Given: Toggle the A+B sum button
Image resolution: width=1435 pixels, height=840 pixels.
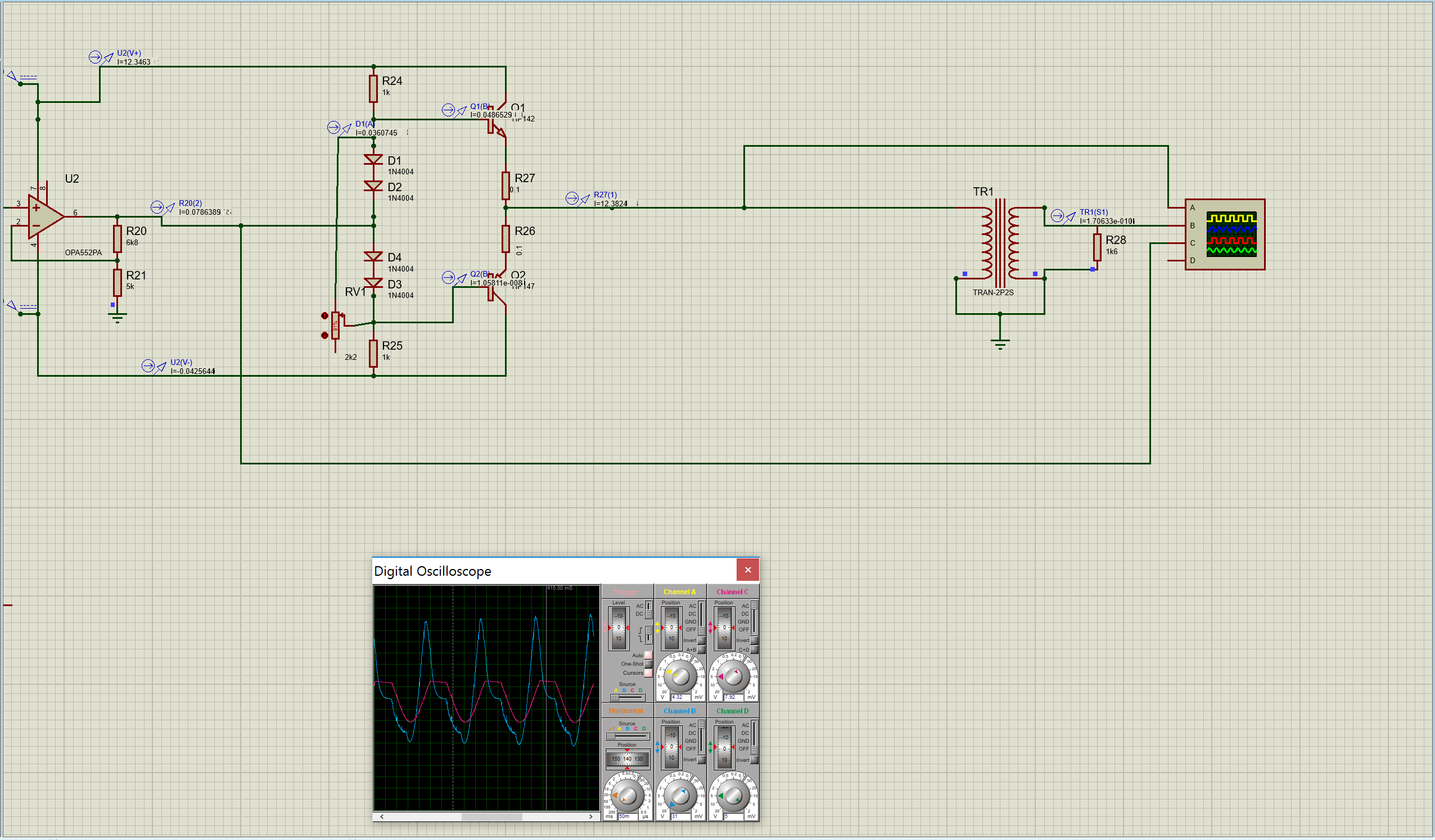Looking at the screenshot, I should tap(702, 650).
